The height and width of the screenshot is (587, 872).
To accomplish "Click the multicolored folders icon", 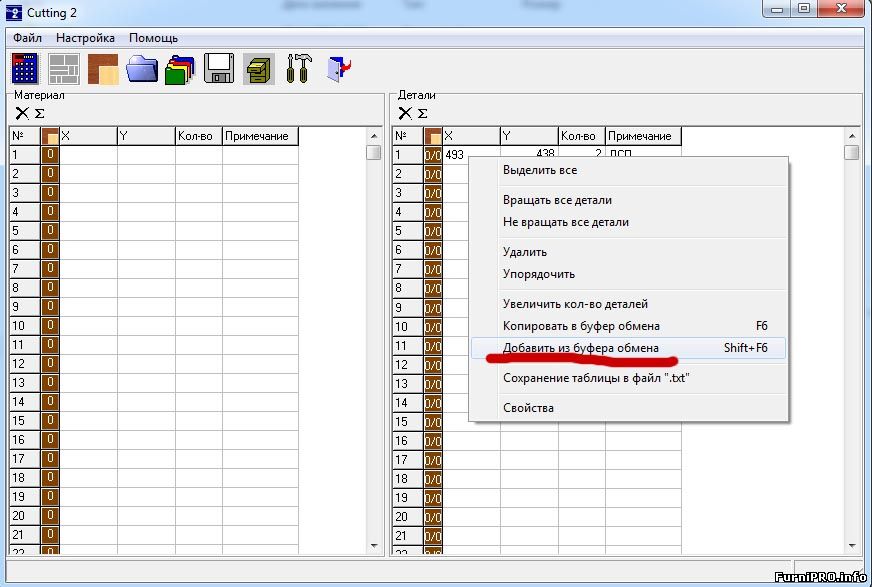I will pyautogui.click(x=180, y=69).
